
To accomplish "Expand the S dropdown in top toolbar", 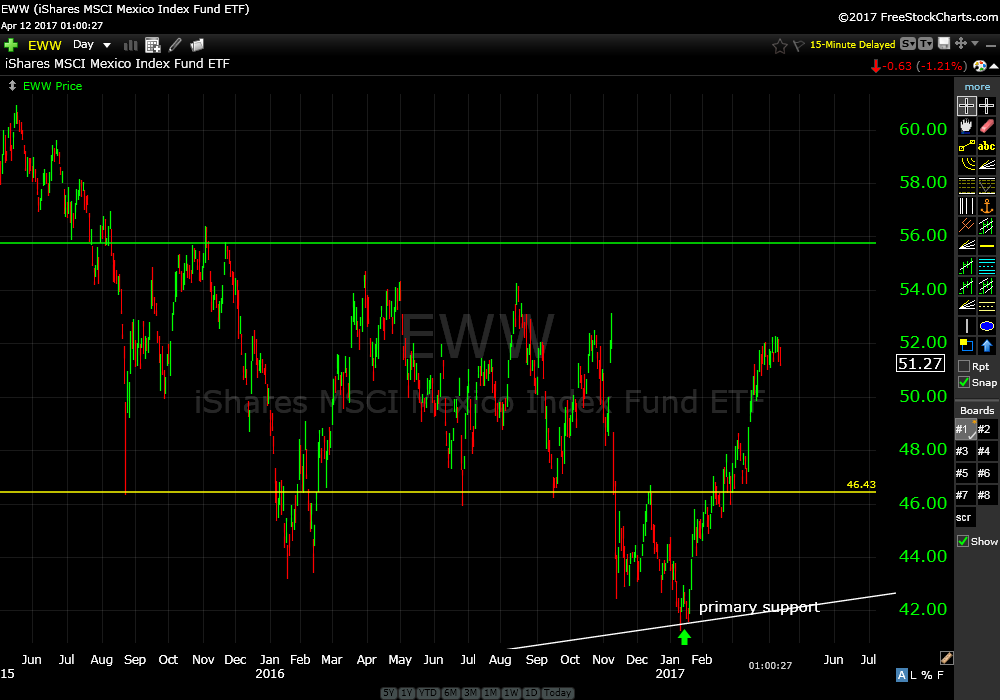I will [907, 44].
